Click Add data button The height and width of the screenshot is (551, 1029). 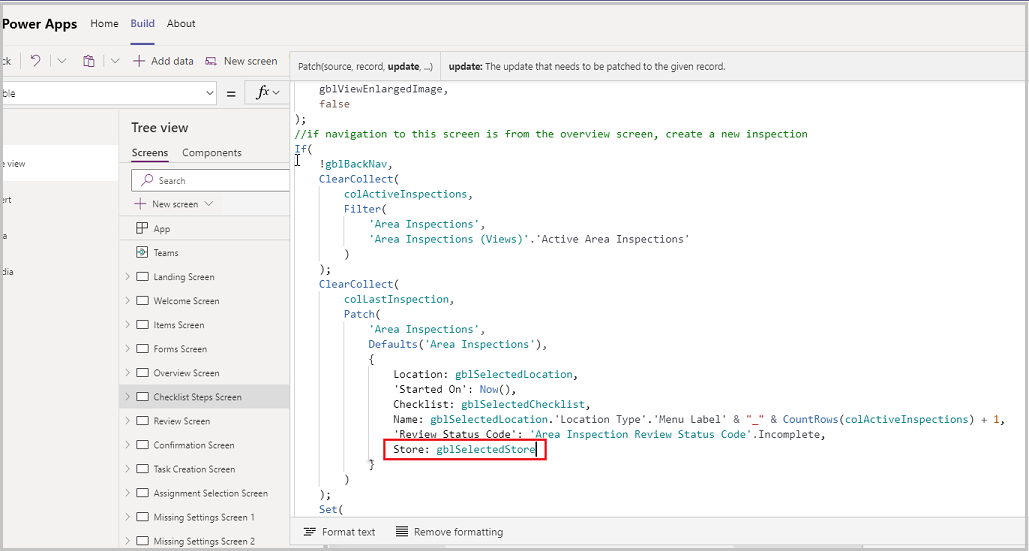click(x=163, y=61)
